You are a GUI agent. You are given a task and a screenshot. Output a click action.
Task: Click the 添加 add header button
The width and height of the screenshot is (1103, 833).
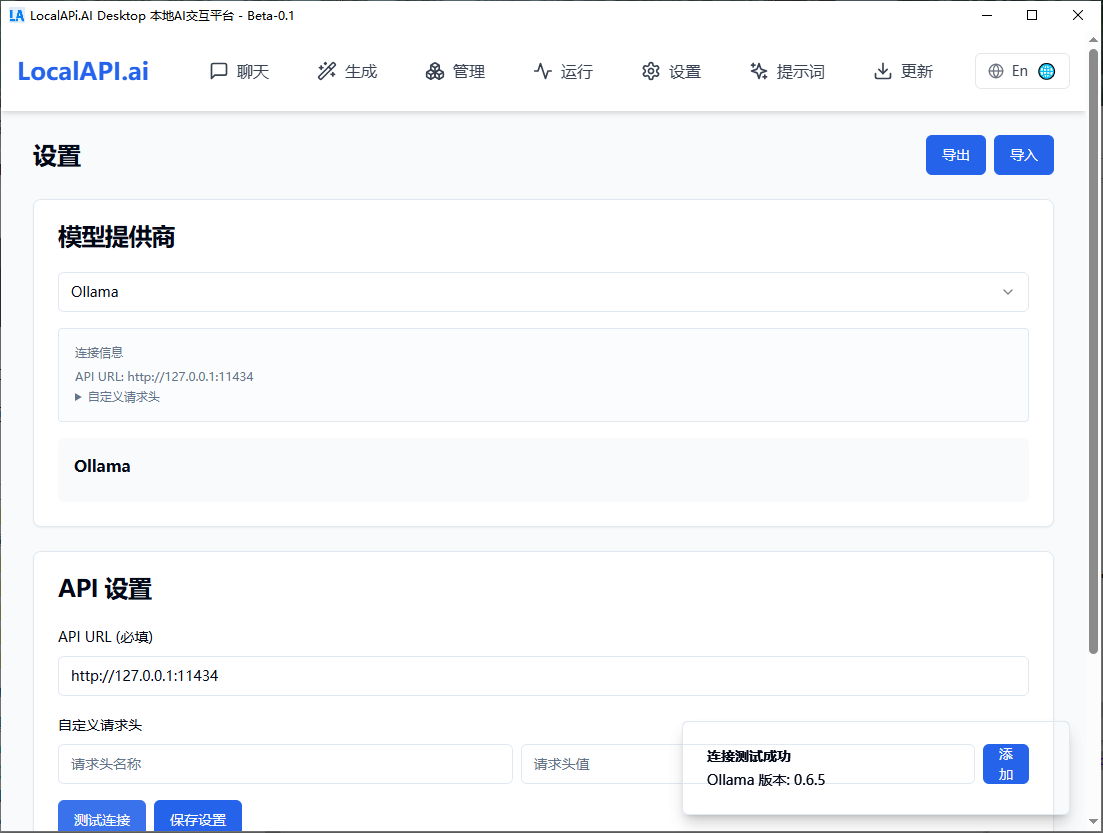(x=1006, y=764)
